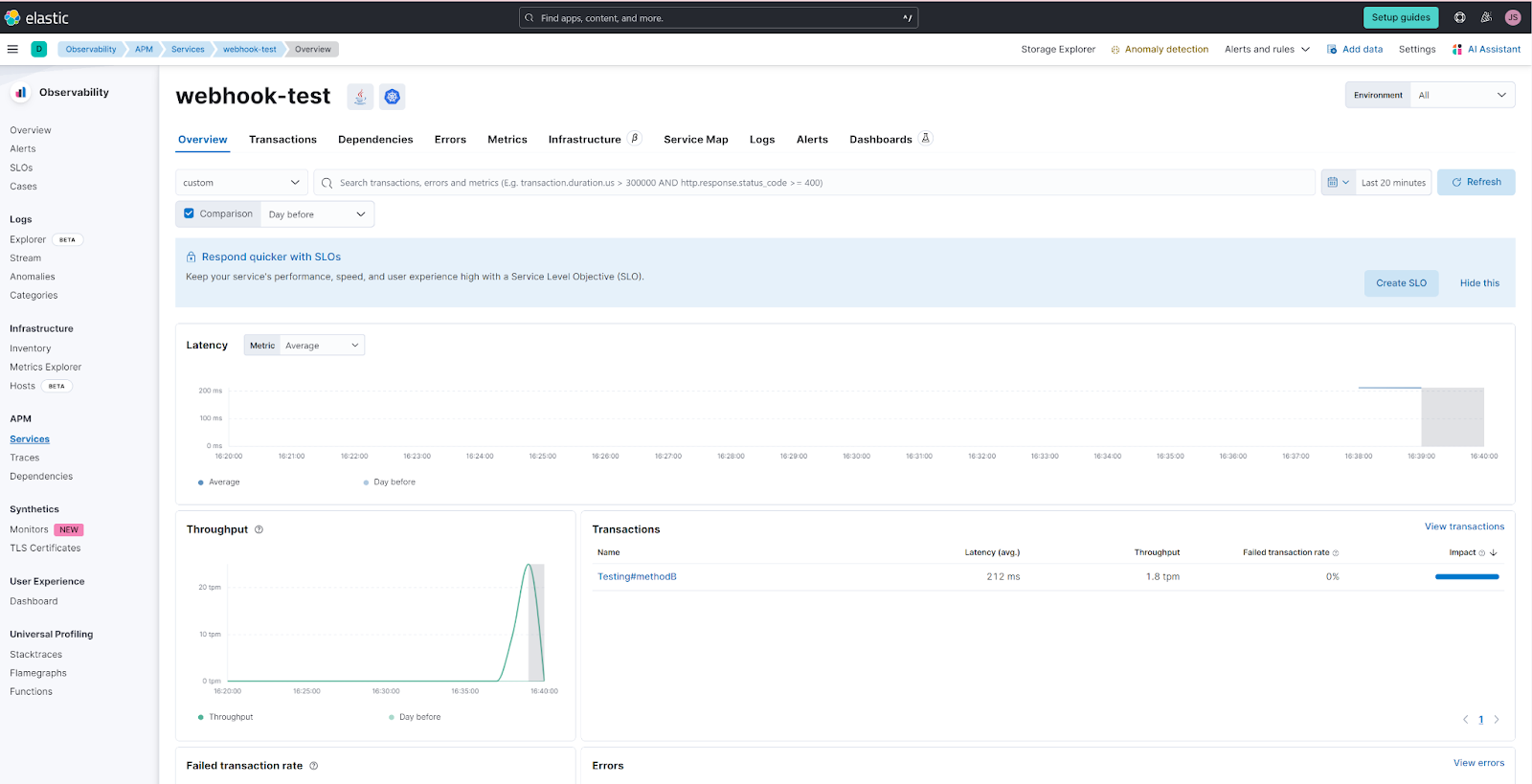Switch to the Dependencies tab
Screen dimensions: 1532x784
coord(375,140)
